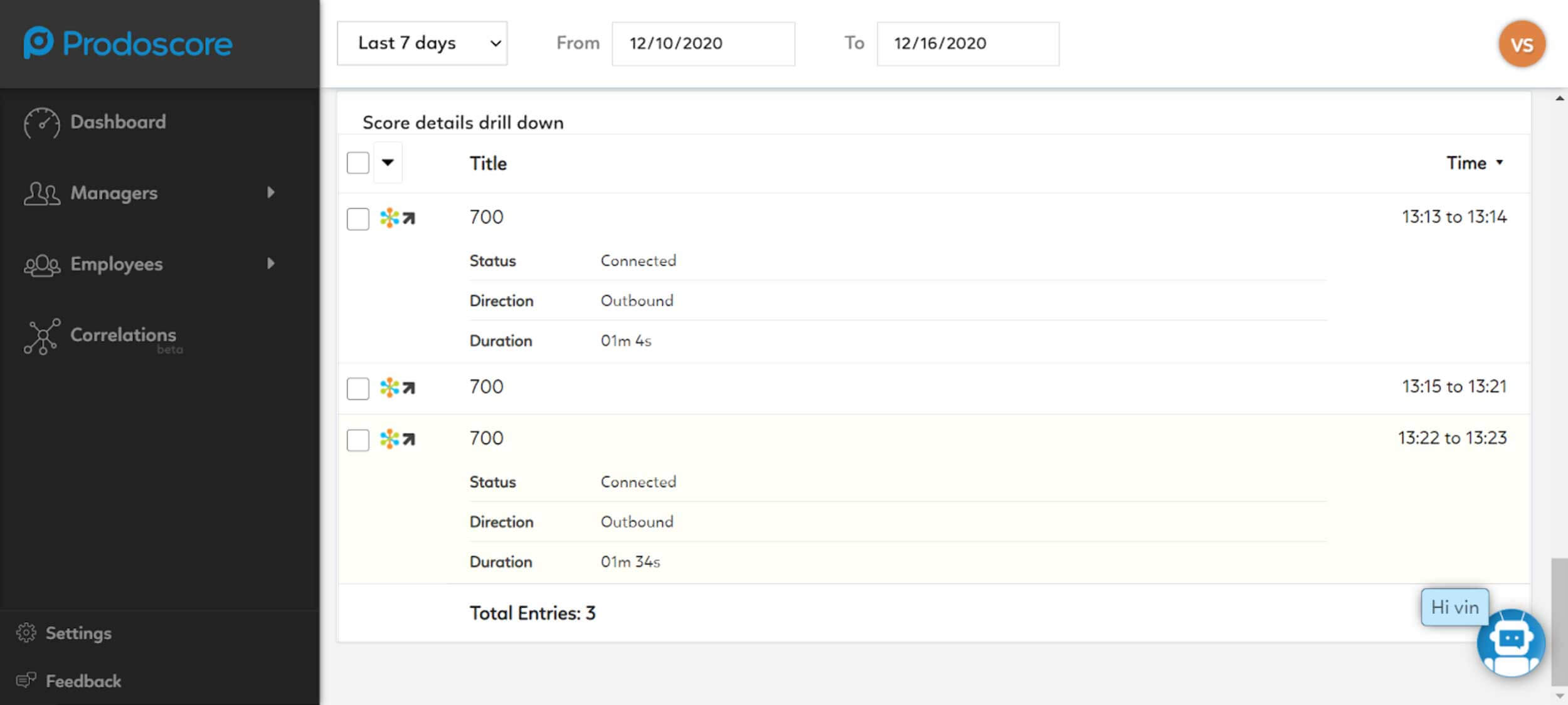Viewport: 1568px width, 705px height.
Task: Click the scrollbar down arrow
Action: point(1559,696)
